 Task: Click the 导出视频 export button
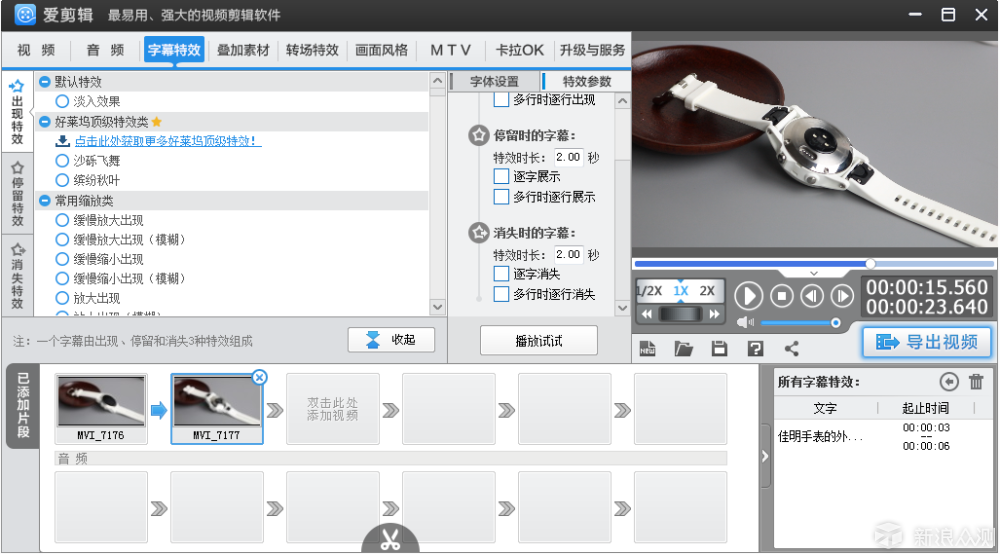(927, 342)
